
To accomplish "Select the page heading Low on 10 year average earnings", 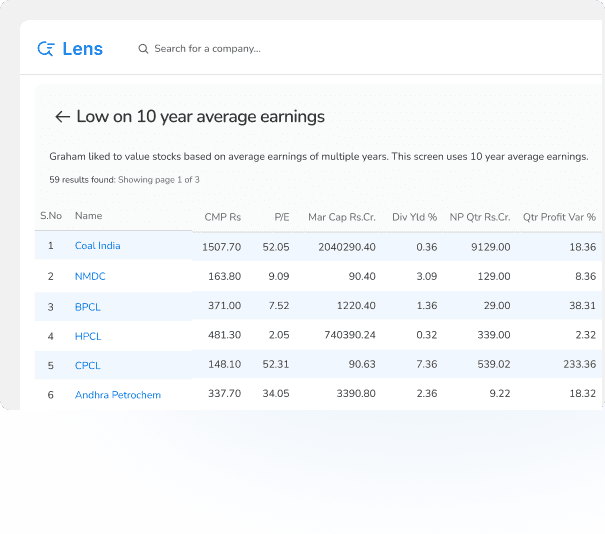I will click(200, 117).
